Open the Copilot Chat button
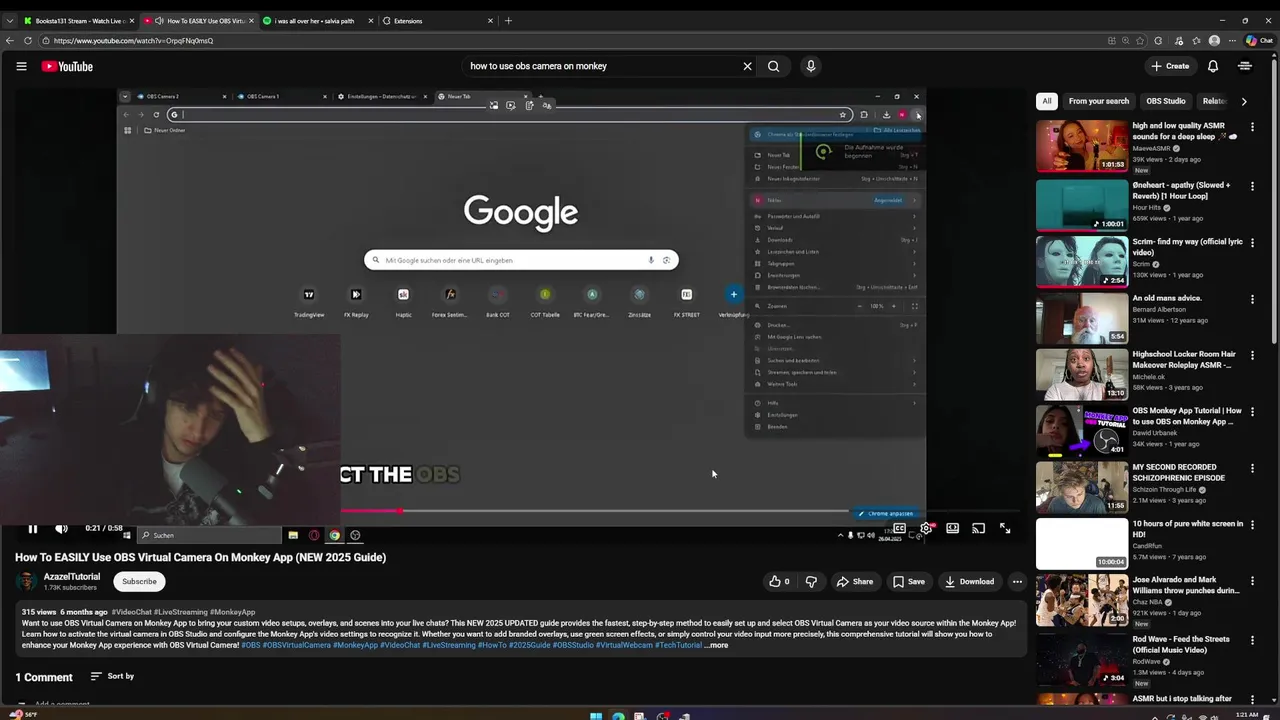The width and height of the screenshot is (1280, 720). pyautogui.click(x=1258, y=41)
